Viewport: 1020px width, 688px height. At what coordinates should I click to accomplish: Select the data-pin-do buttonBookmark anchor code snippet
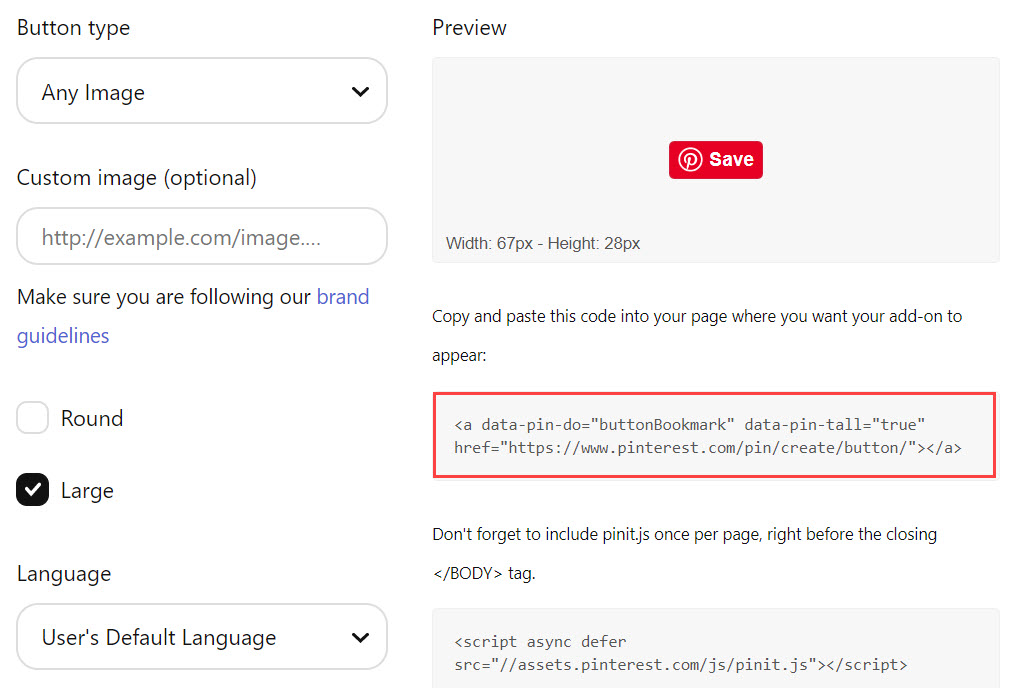[714, 435]
